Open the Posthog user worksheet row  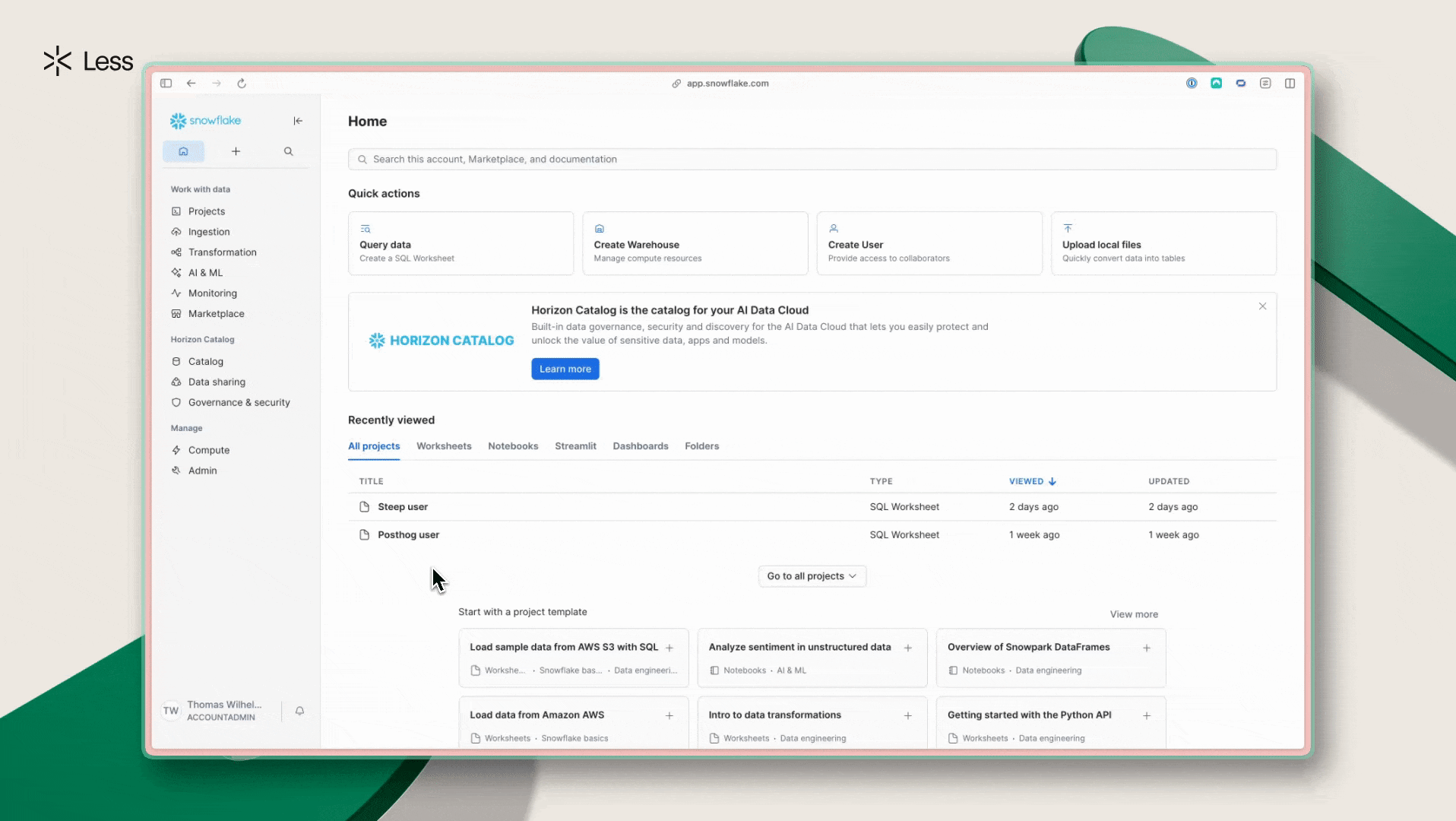click(x=812, y=535)
